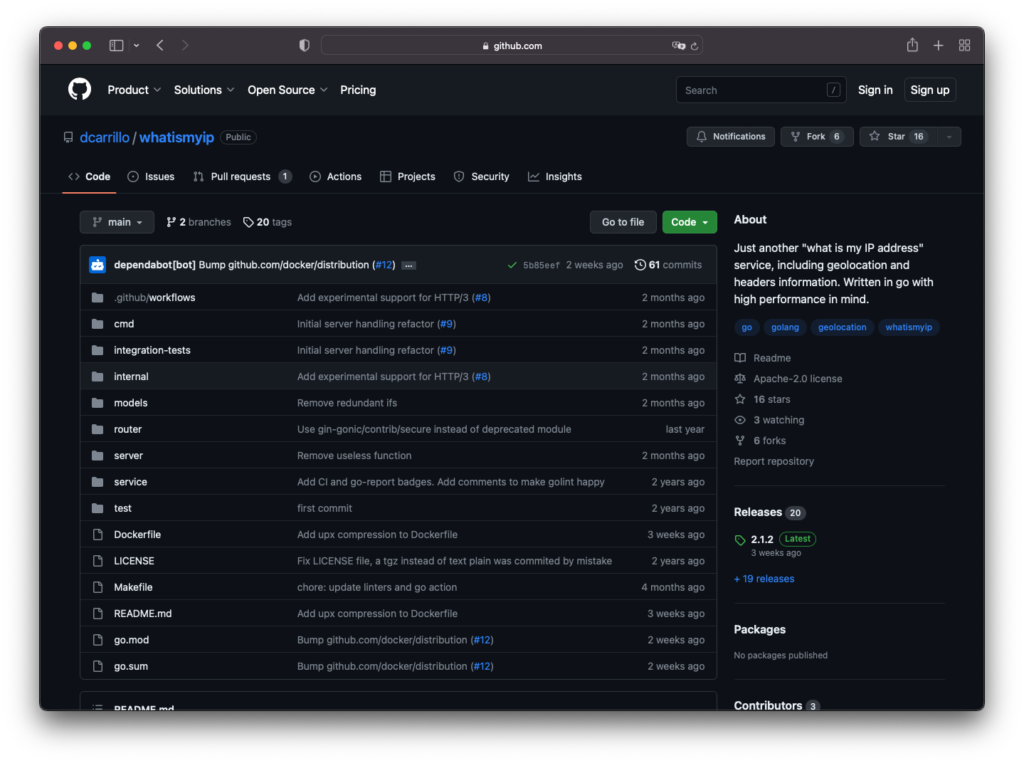
Task: Open the Product dropdown menu
Action: click(x=134, y=90)
